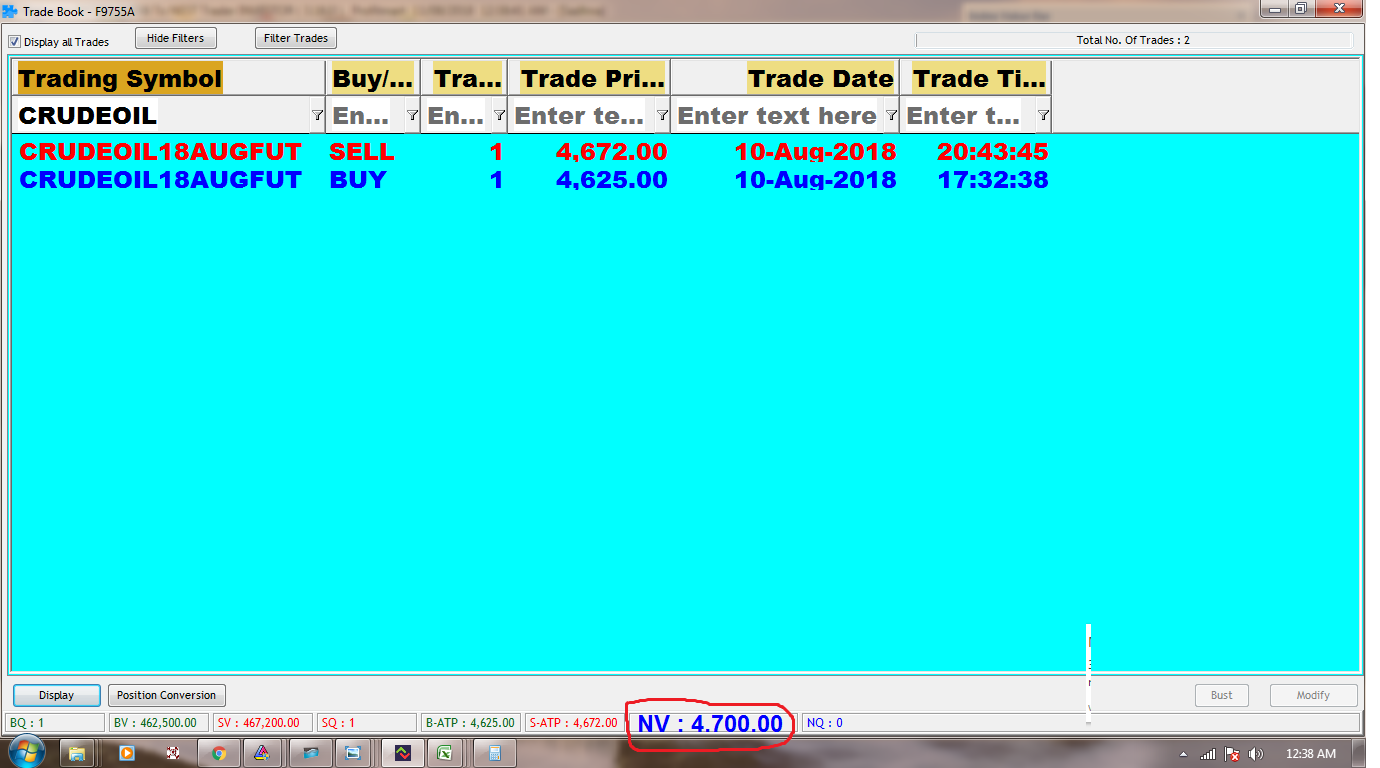
Task: Click the Trade Date filter funnel icon
Action: pyautogui.click(x=891, y=116)
